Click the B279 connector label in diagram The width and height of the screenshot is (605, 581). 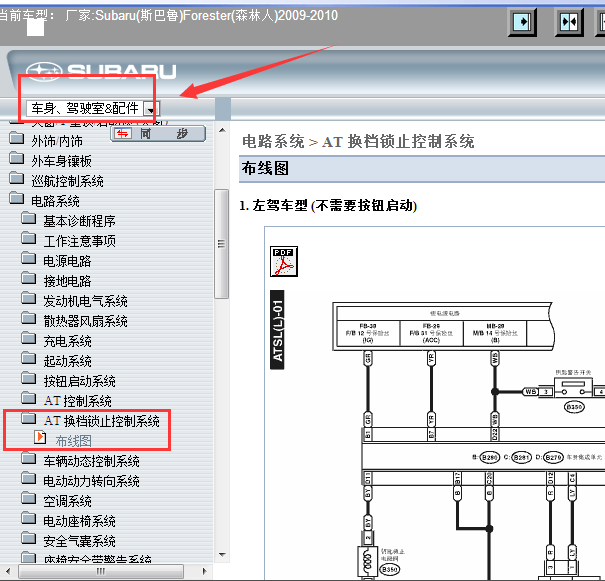[553, 457]
